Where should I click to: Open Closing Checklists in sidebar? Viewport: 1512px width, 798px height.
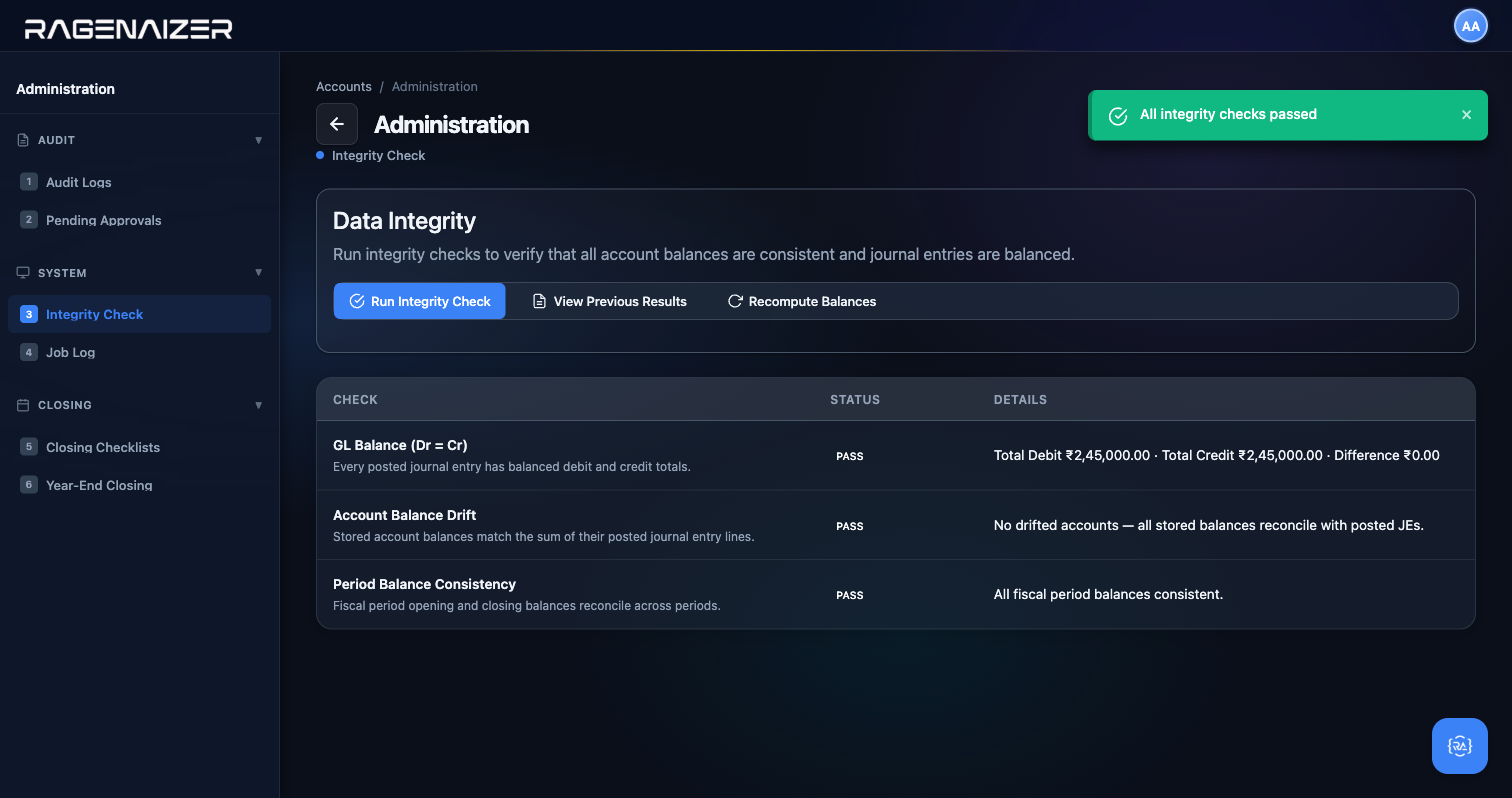(x=139, y=447)
